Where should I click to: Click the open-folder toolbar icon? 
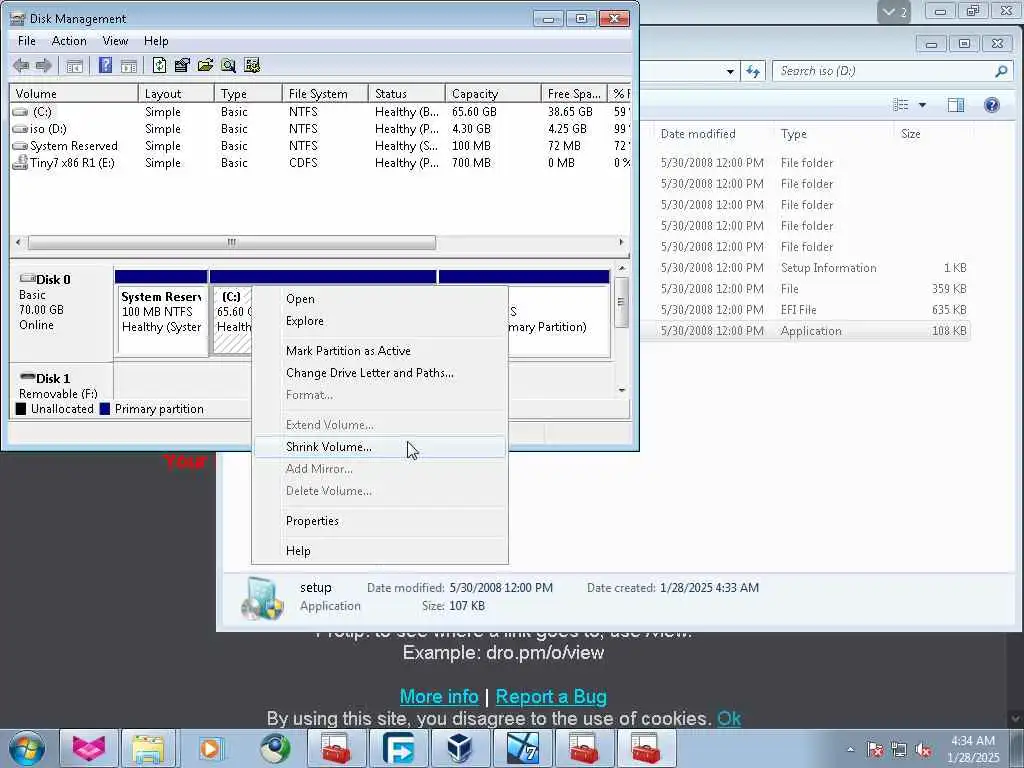click(x=205, y=65)
